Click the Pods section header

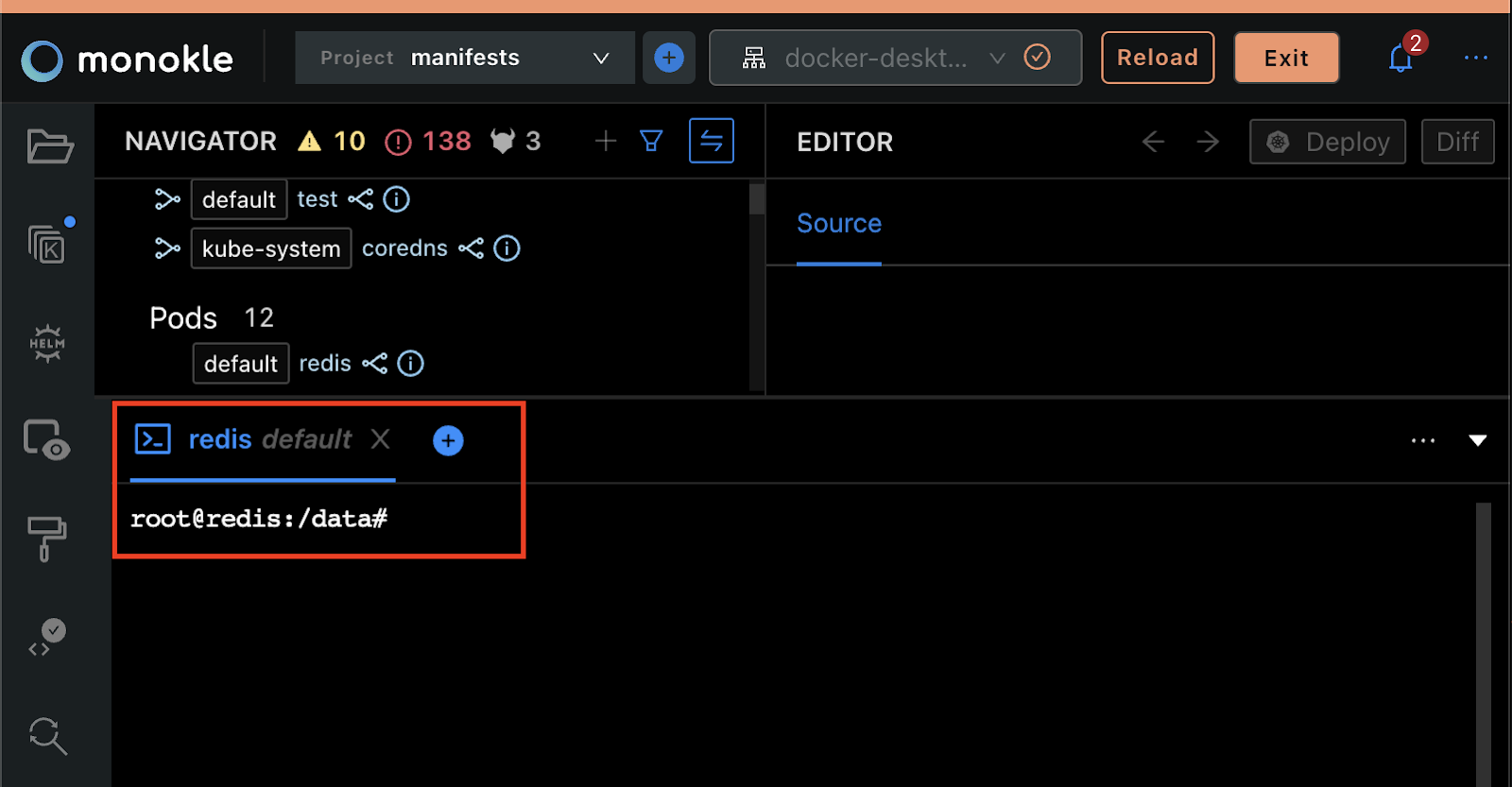(x=183, y=317)
